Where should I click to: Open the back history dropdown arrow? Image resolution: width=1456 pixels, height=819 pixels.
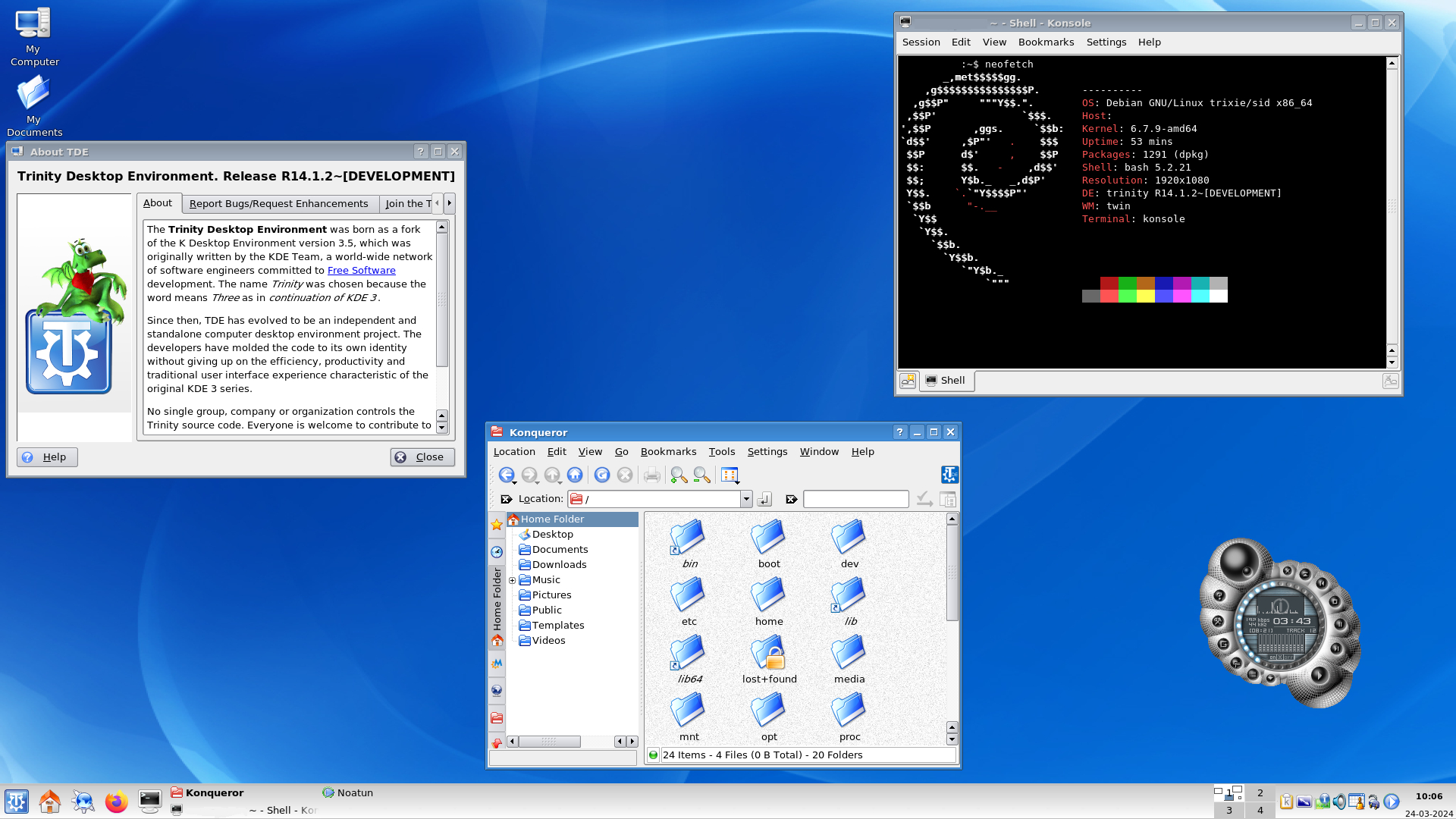[x=515, y=482]
